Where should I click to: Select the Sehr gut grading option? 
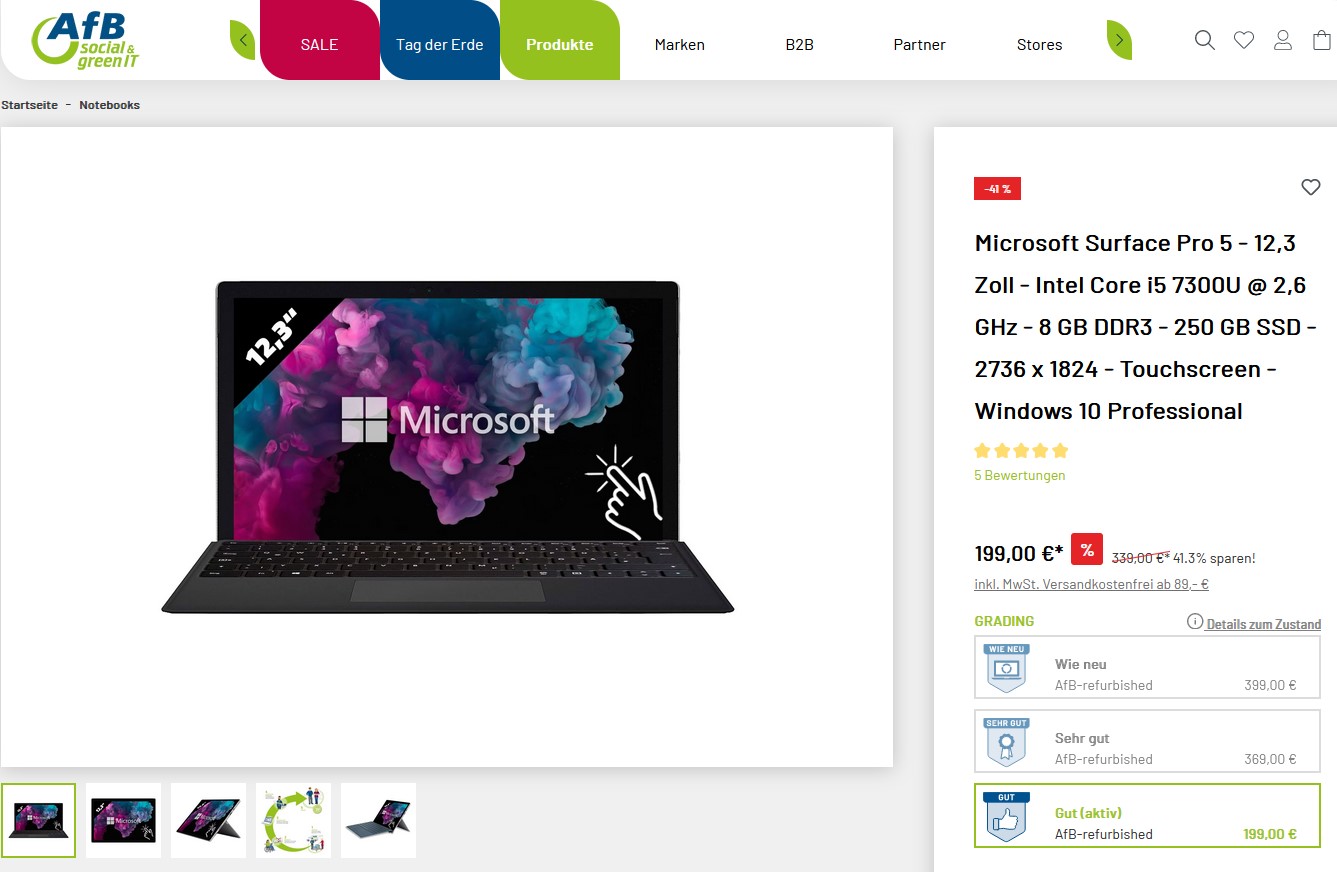[x=1147, y=742]
